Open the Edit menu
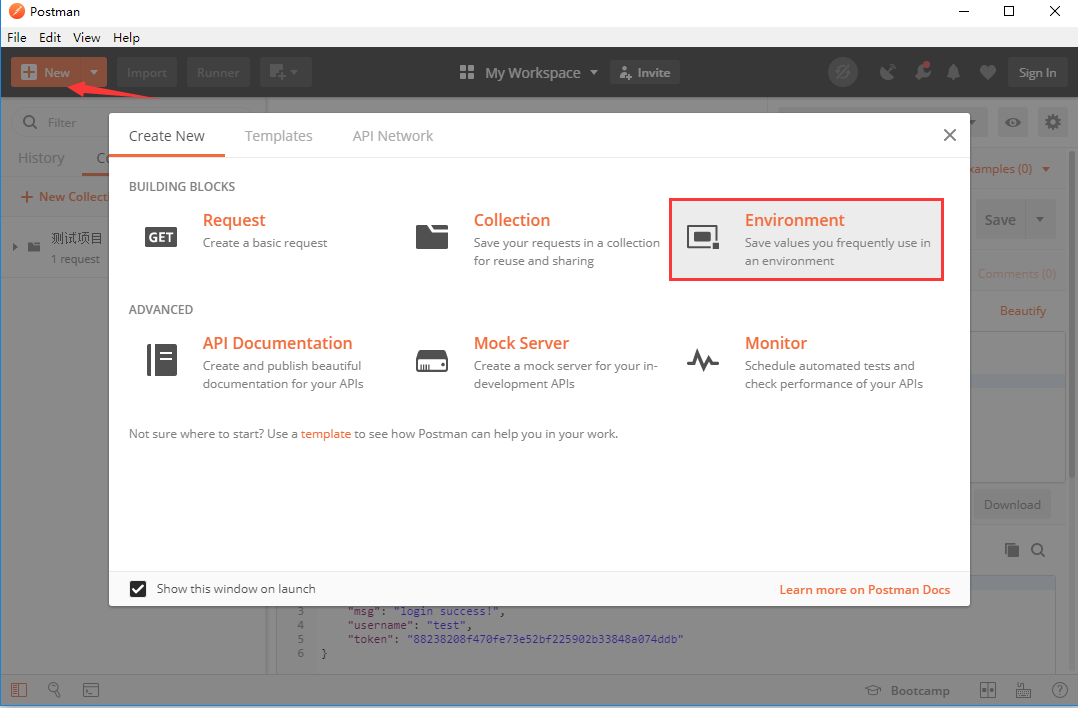 pos(50,38)
